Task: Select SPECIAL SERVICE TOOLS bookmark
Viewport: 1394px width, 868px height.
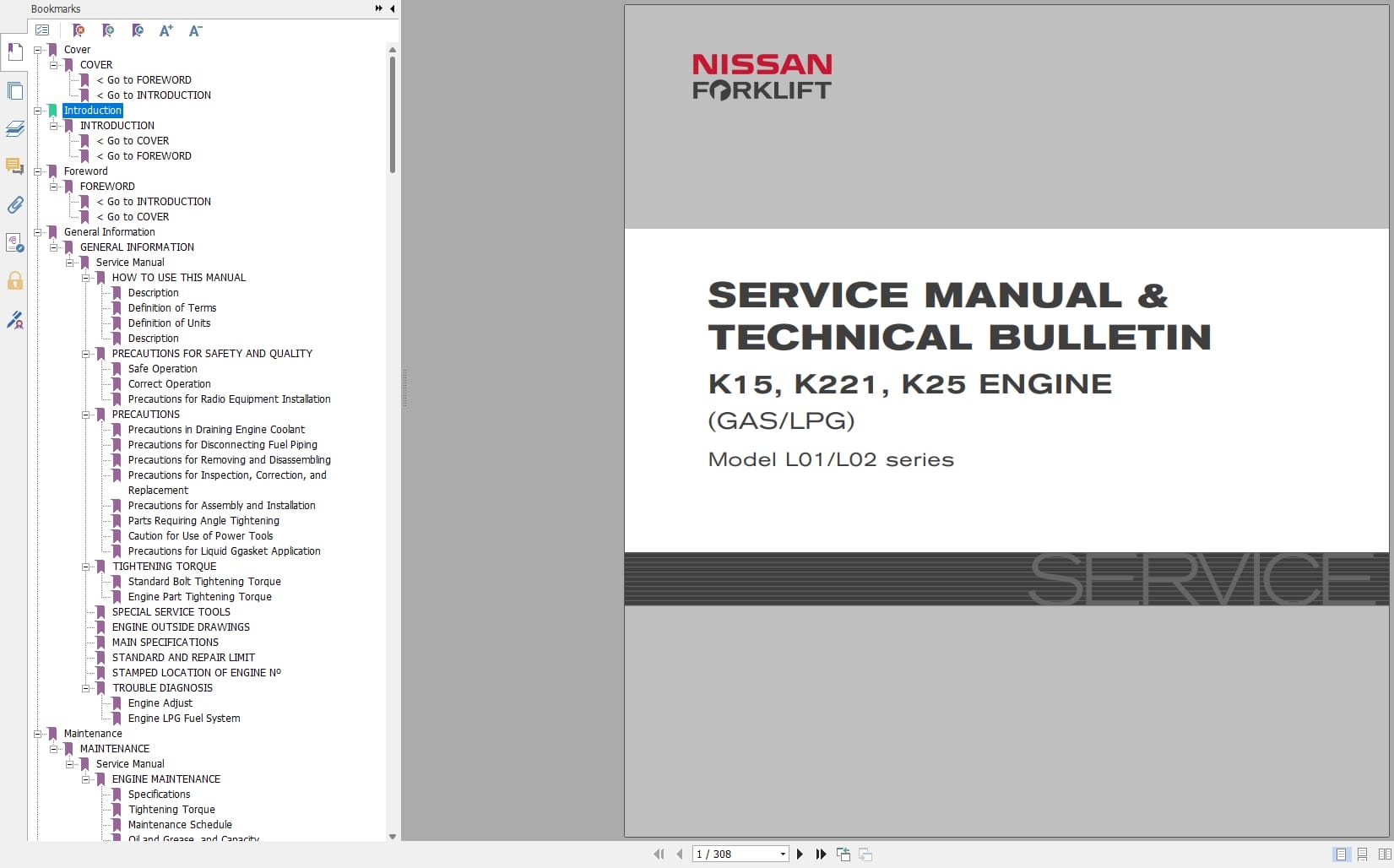Action: tap(171, 612)
